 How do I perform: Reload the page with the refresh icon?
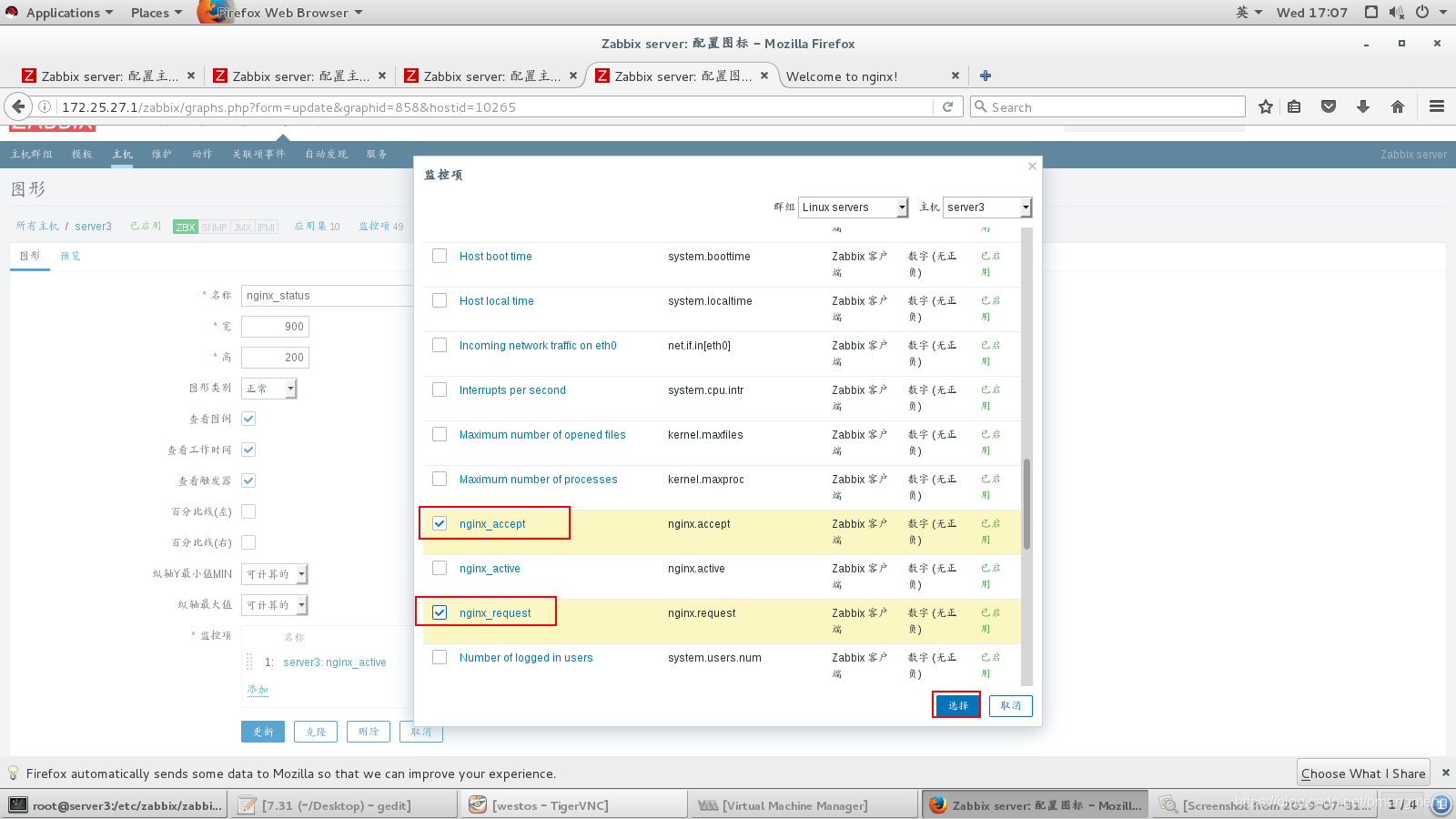tap(947, 106)
